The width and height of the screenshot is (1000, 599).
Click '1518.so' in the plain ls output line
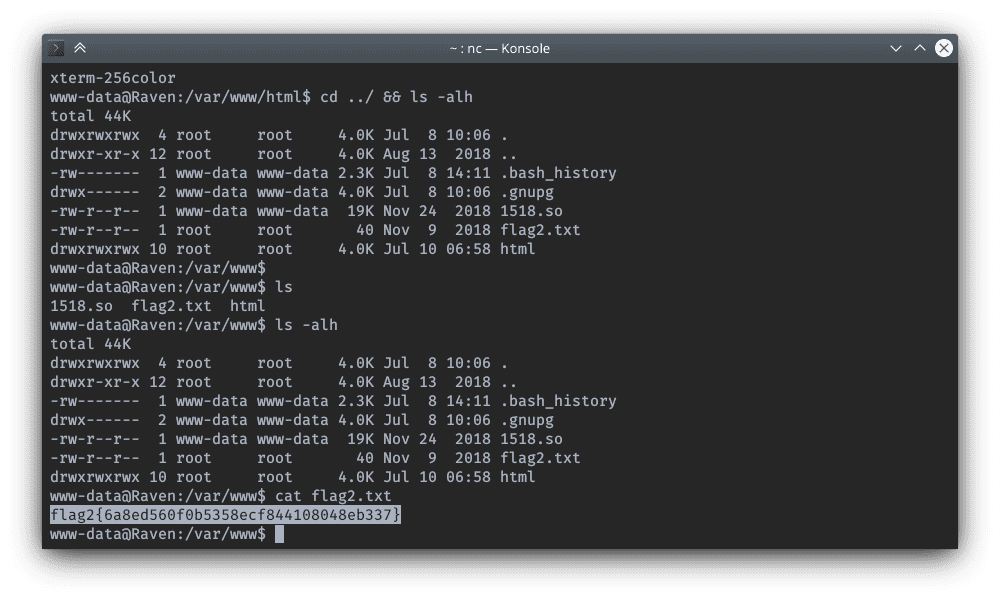click(79, 306)
